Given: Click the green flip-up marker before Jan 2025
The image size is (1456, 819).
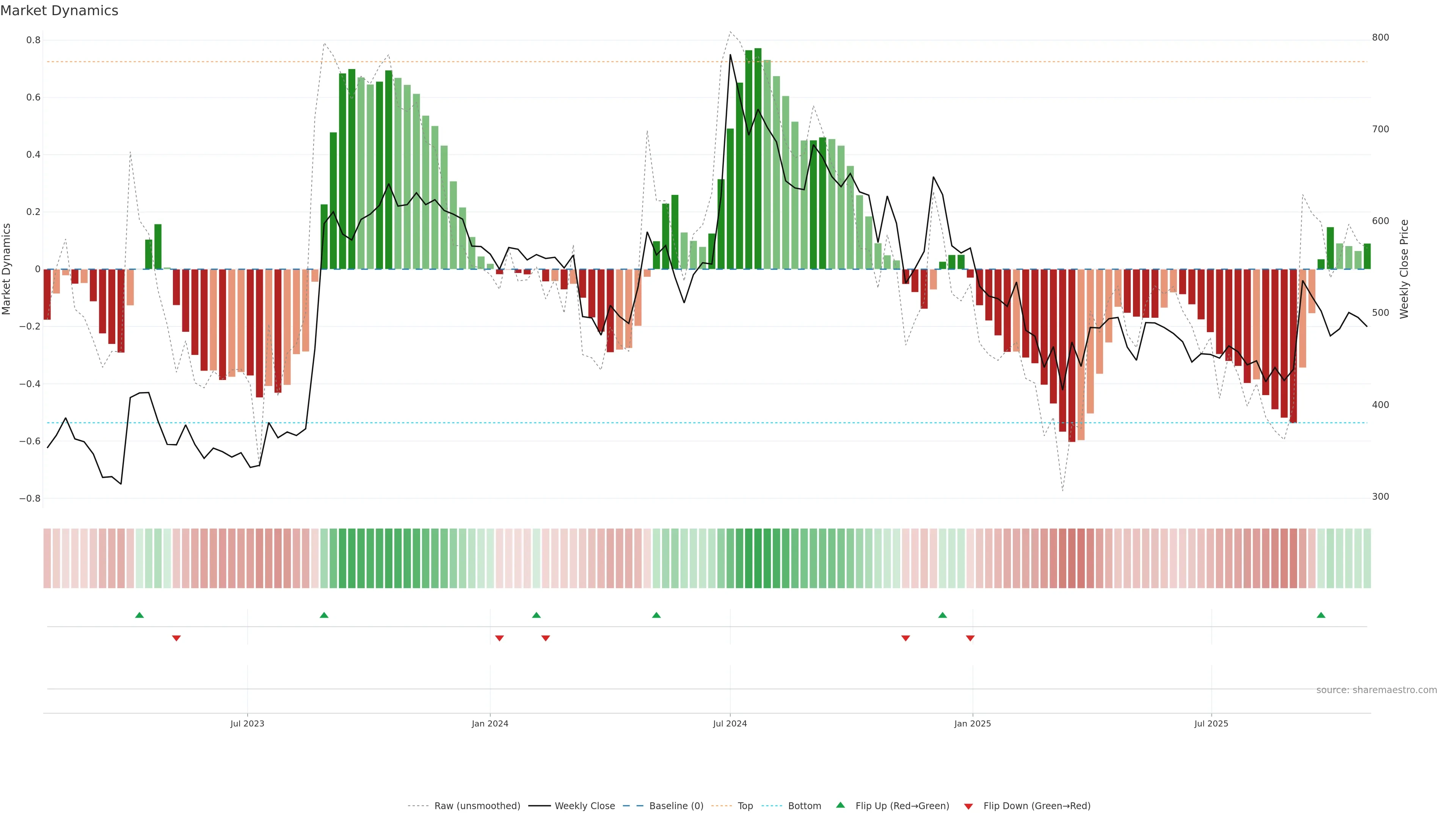Looking at the screenshot, I should pyautogui.click(x=942, y=615).
